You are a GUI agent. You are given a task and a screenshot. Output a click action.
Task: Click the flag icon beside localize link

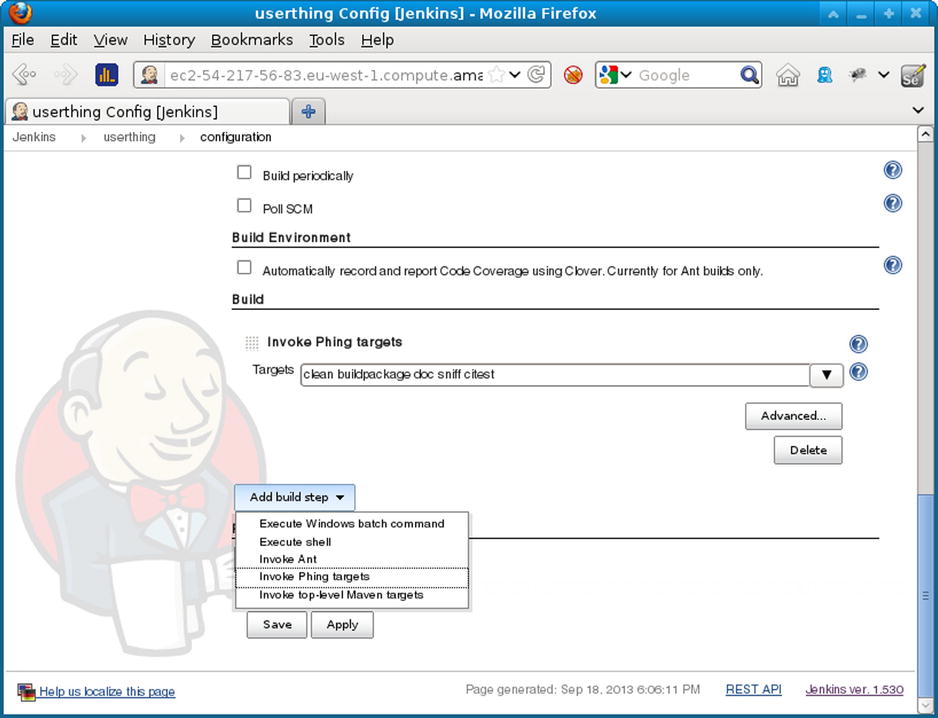[26, 692]
